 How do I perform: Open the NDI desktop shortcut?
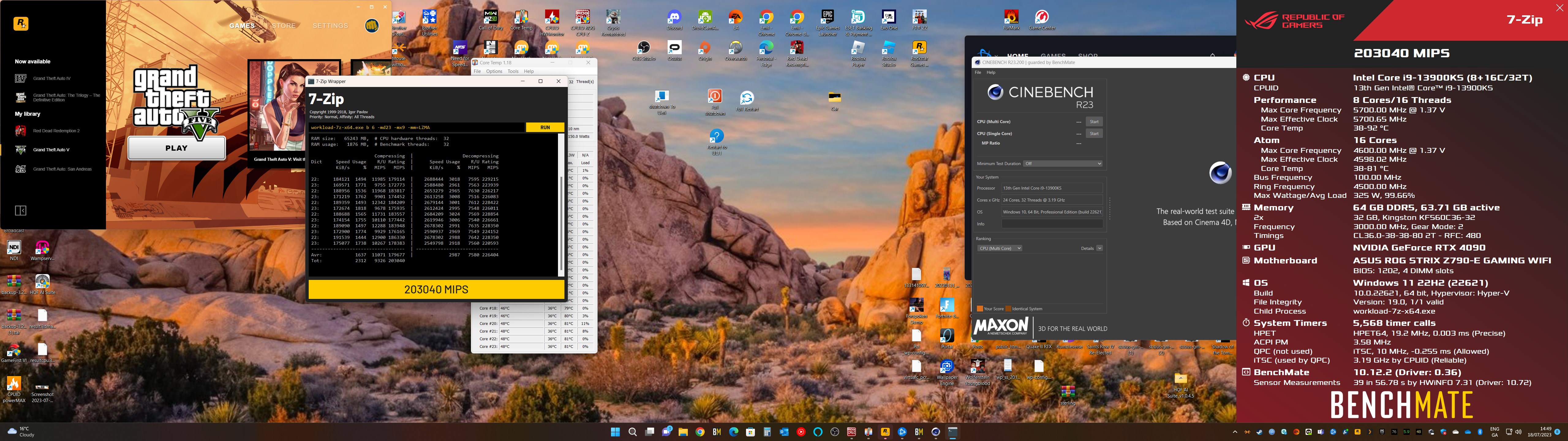[13, 250]
